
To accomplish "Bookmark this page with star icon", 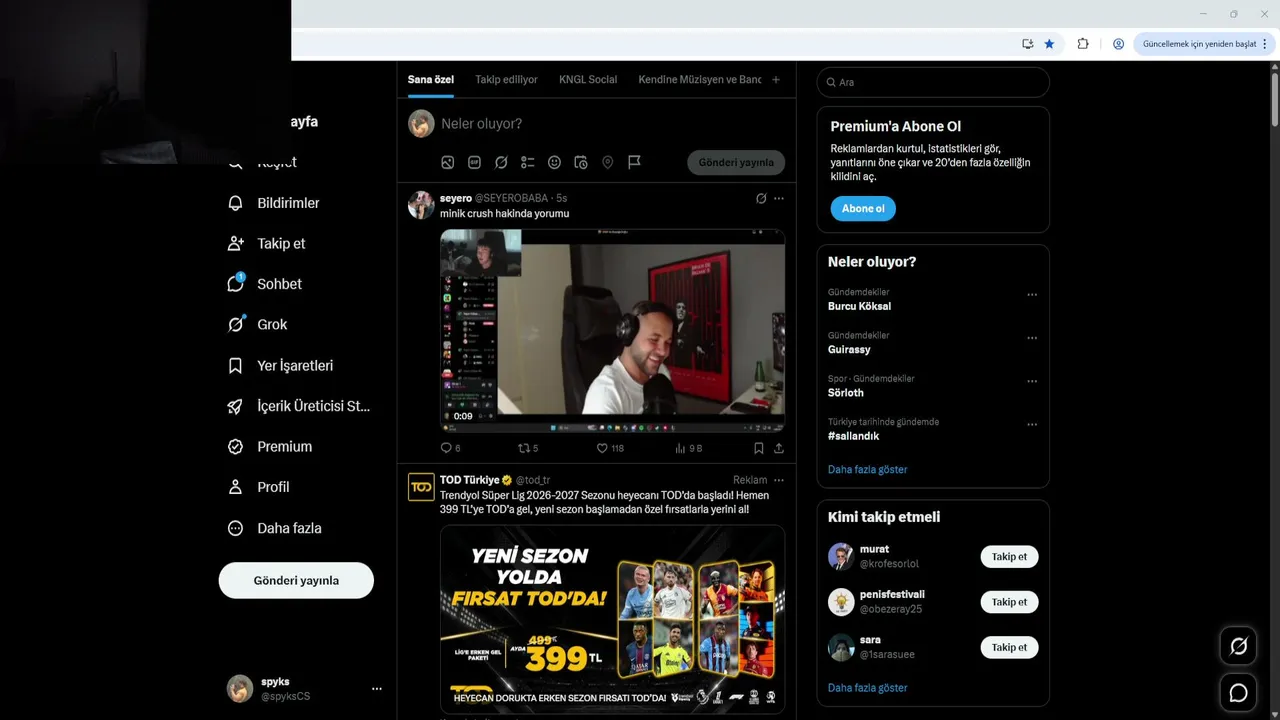I will coord(1049,44).
